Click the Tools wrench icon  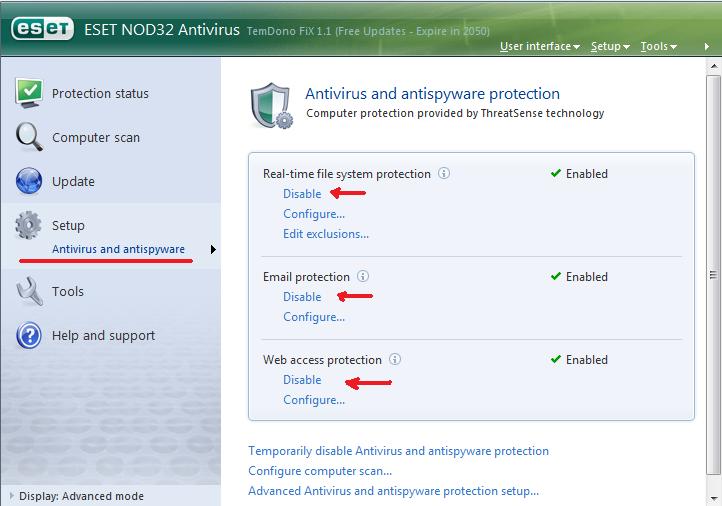coord(28,291)
